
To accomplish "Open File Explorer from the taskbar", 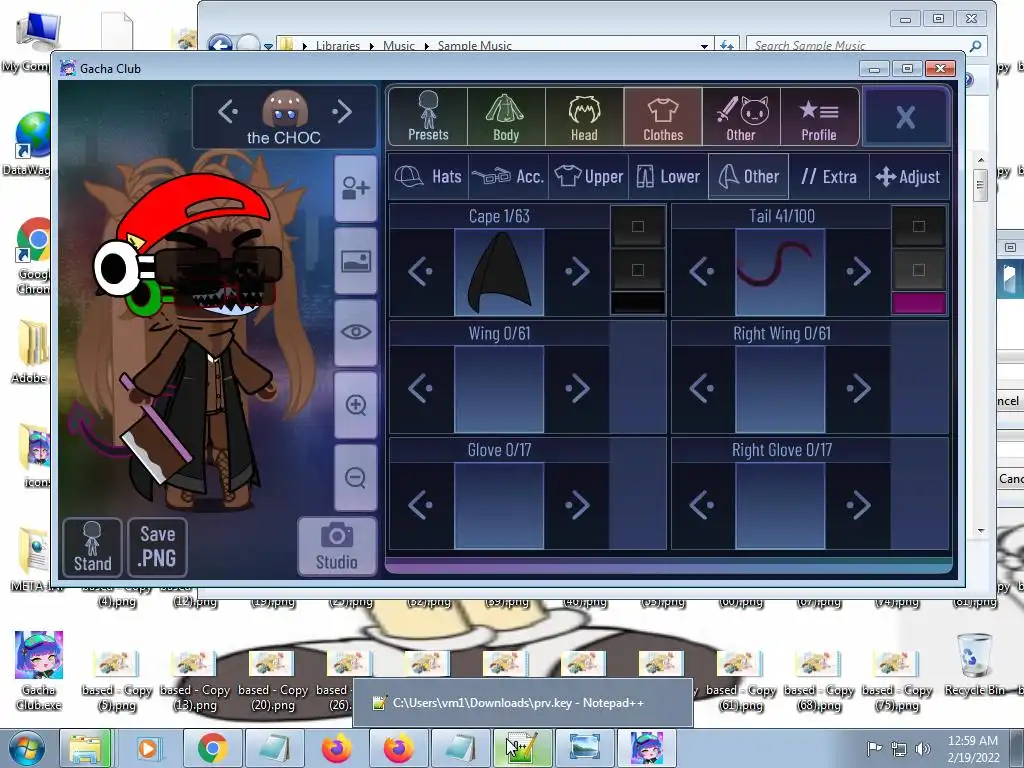I will coord(86,748).
